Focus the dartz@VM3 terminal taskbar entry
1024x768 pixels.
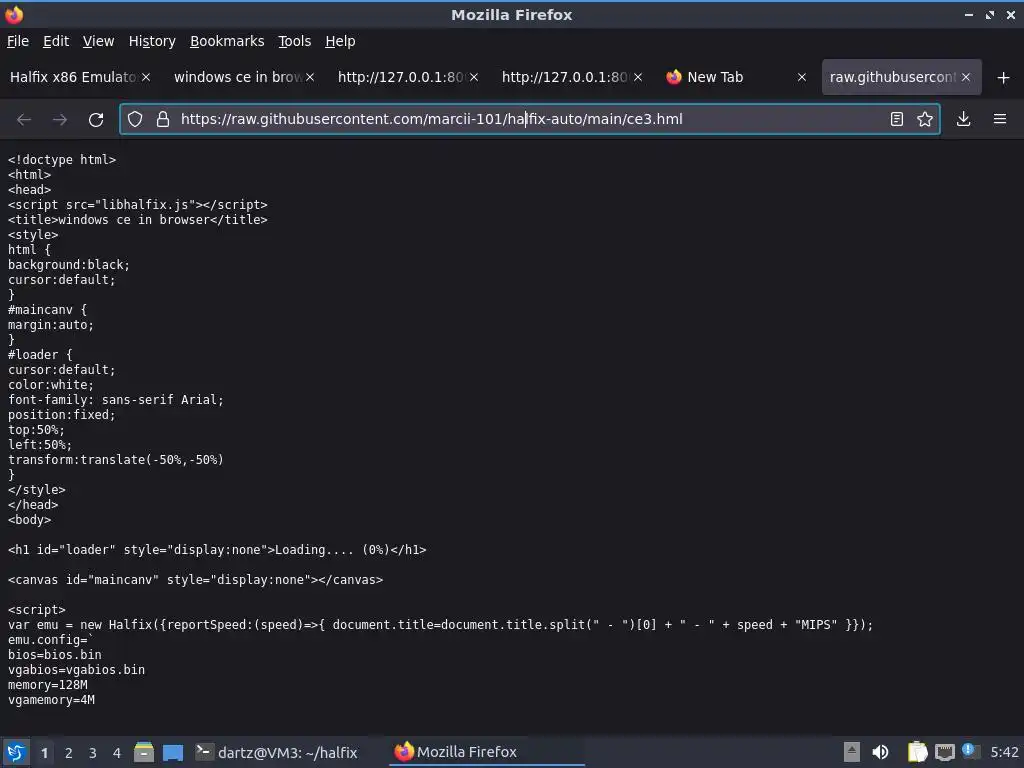[277, 752]
